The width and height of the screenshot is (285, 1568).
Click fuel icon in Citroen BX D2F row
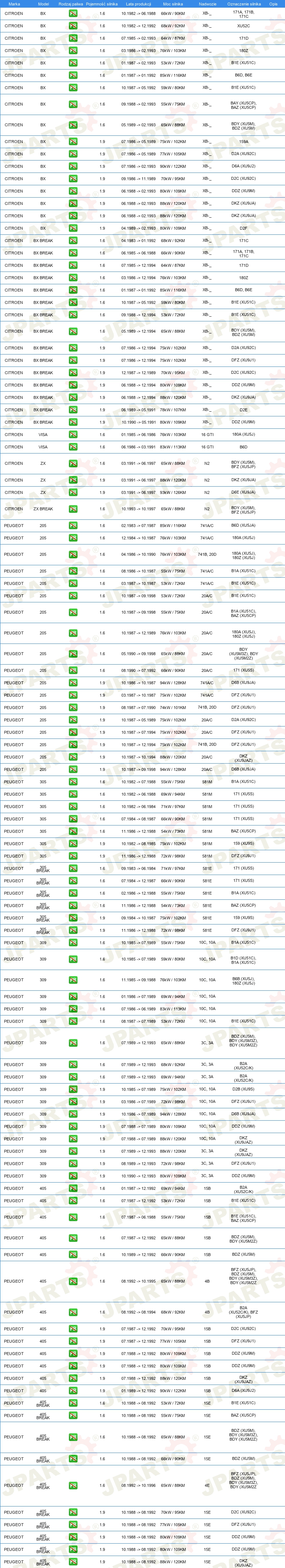(x=73, y=228)
